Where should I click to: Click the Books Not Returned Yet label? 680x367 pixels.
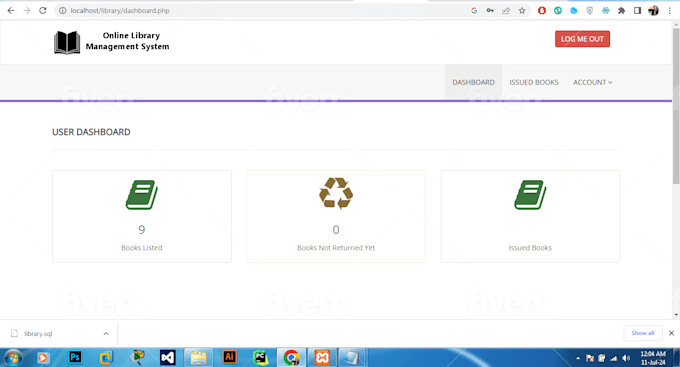tap(336, 248)
